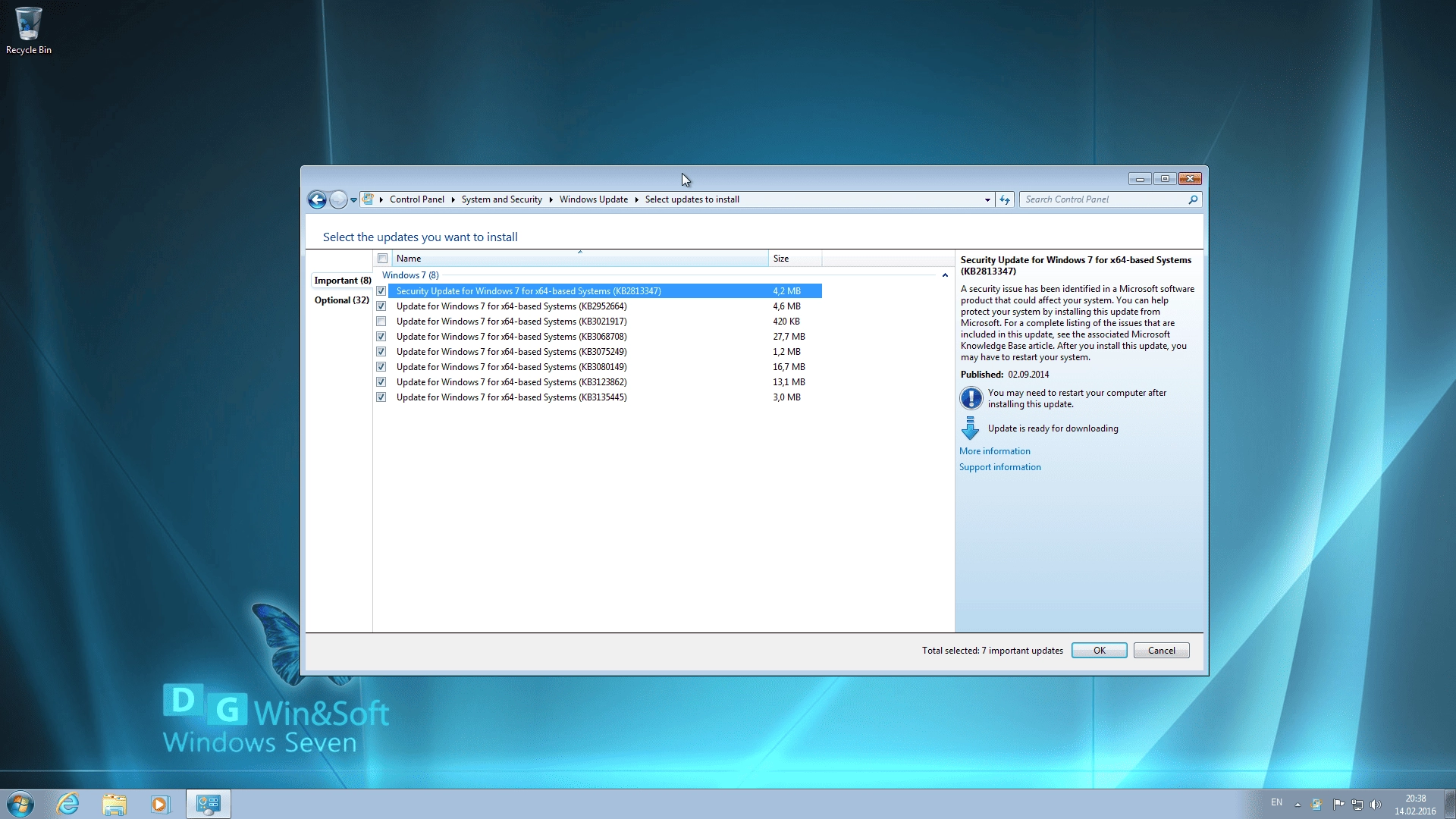Click the blue restart warning icon
The width and height of the screenshot is (1456, 819).
(971, 398)
